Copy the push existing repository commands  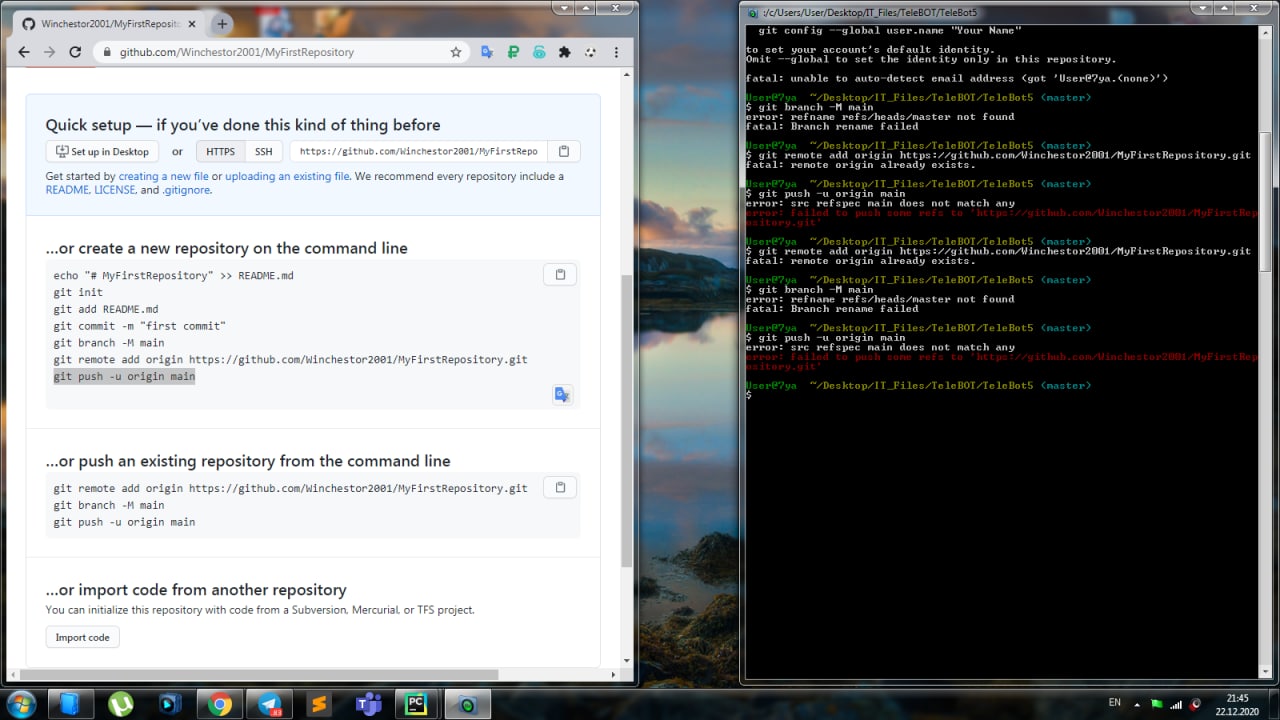pos(560,488)
